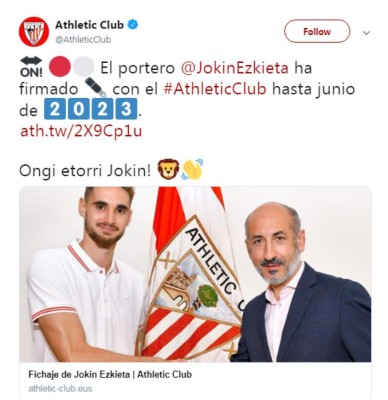The image size is (388, 400).
Task: Click the white circle emoji
Action: pos(84,67)
